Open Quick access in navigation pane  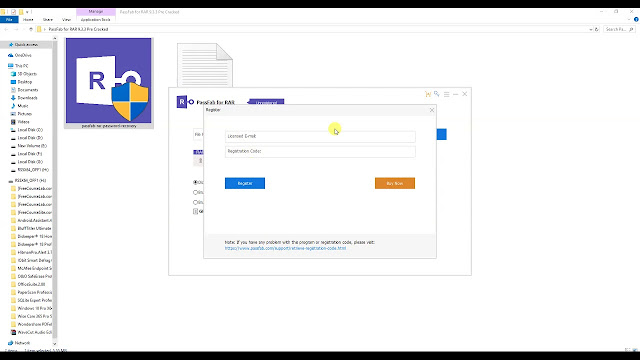(x=26, y=44)
